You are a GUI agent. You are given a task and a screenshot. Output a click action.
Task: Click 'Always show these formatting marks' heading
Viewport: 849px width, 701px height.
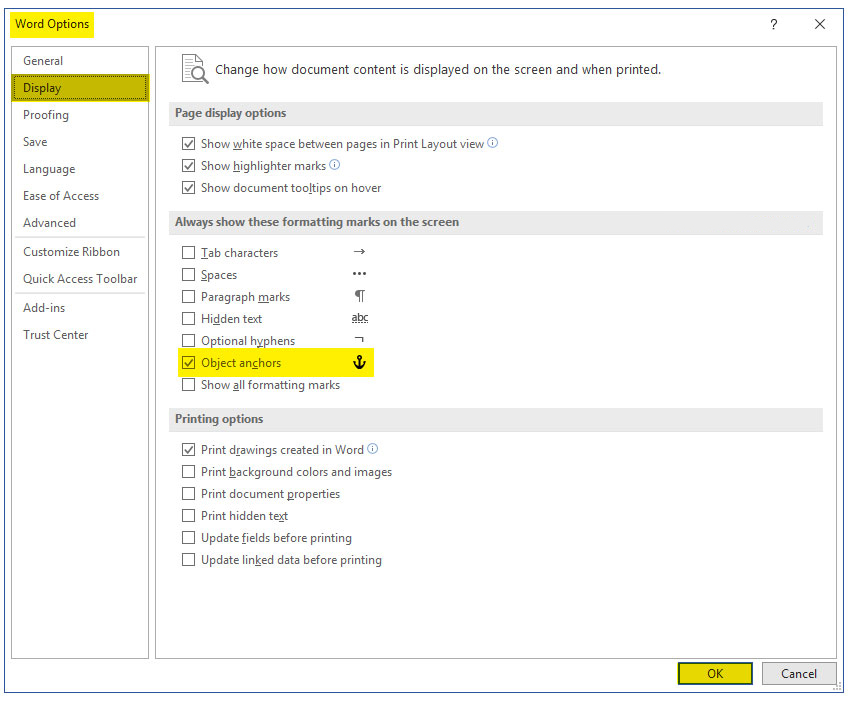click(317, 222)
